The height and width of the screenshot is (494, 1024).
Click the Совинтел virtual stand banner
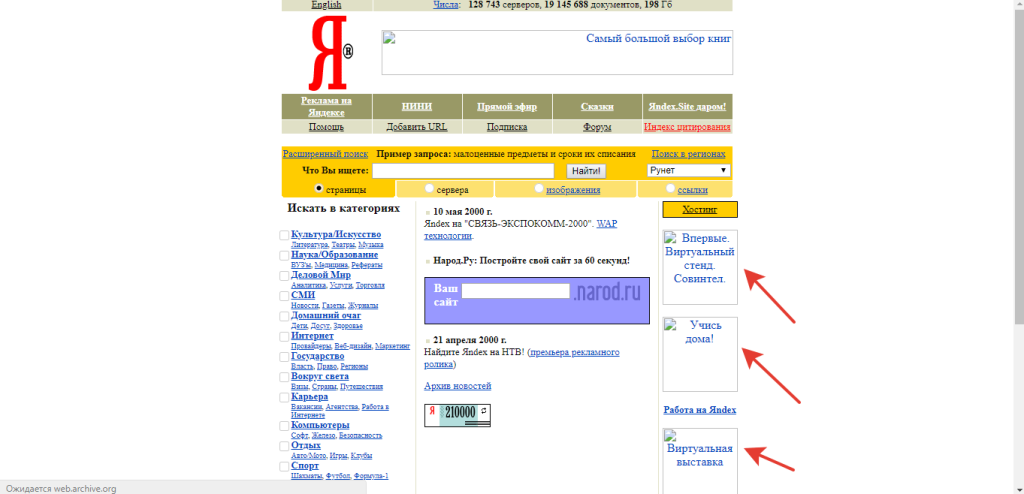700,267
